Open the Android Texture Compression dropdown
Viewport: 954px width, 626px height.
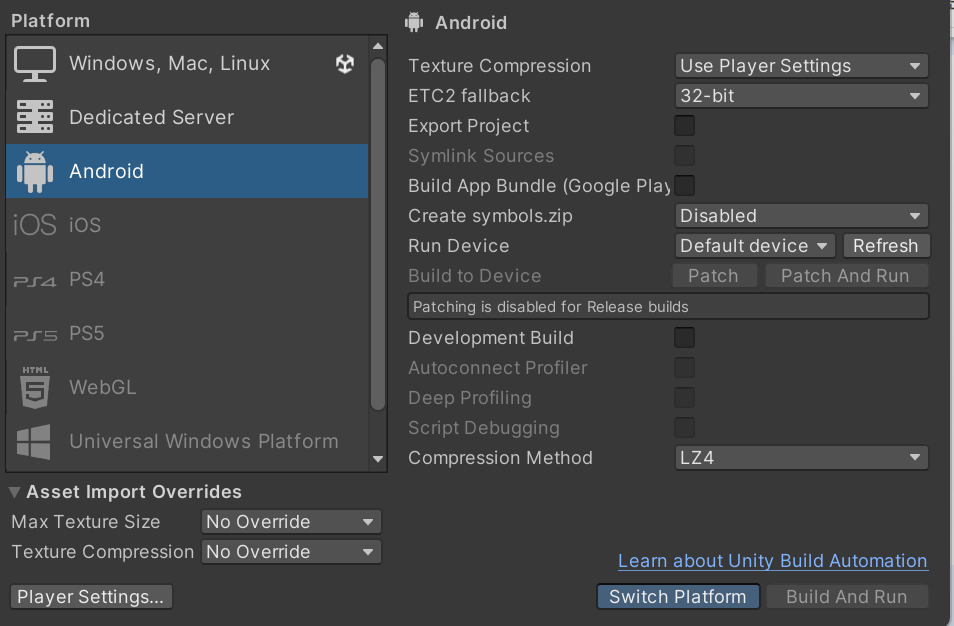click(801, 66)
